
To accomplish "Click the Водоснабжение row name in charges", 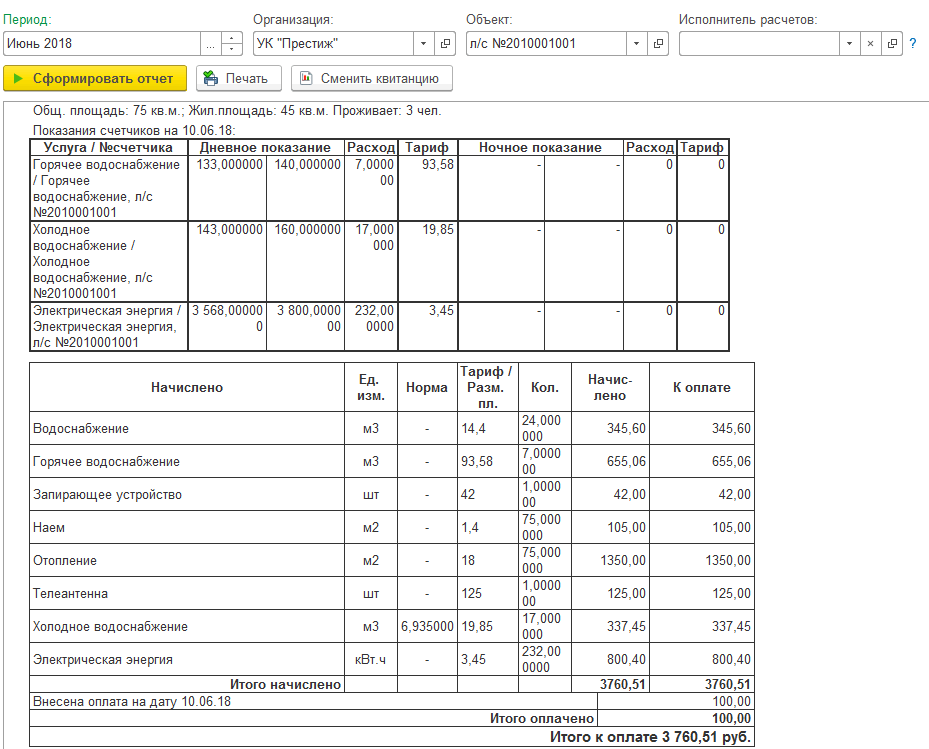I will (x=81, y=428).
